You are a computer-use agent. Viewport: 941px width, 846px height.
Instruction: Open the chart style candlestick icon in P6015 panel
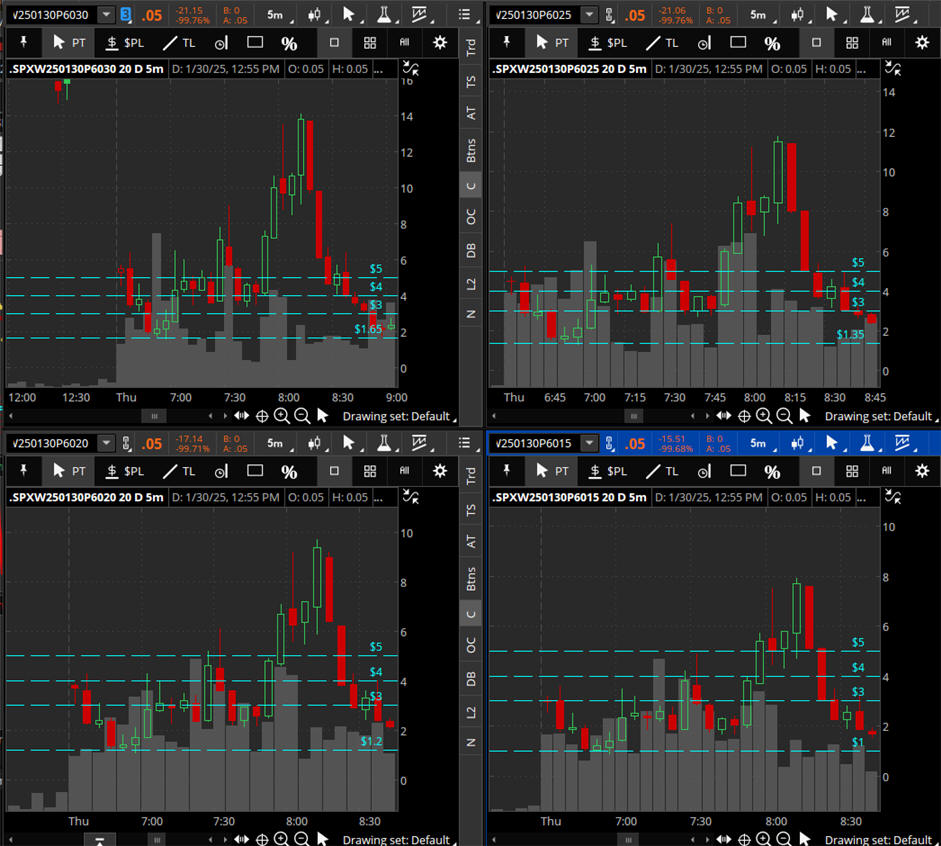(797, 443)
